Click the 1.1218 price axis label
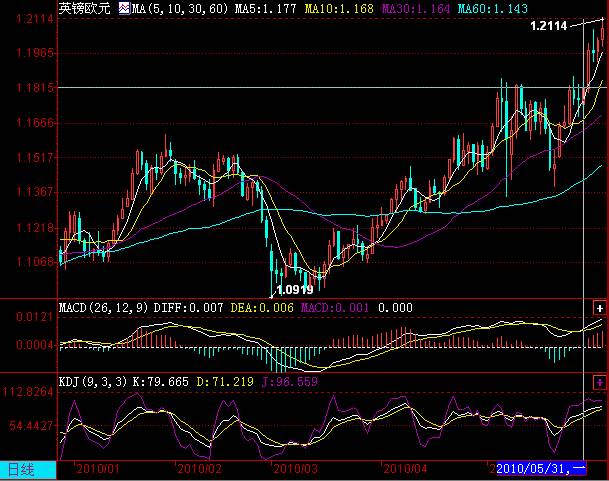609x481 pixels. pyautogui.click(x=35, y=227)
